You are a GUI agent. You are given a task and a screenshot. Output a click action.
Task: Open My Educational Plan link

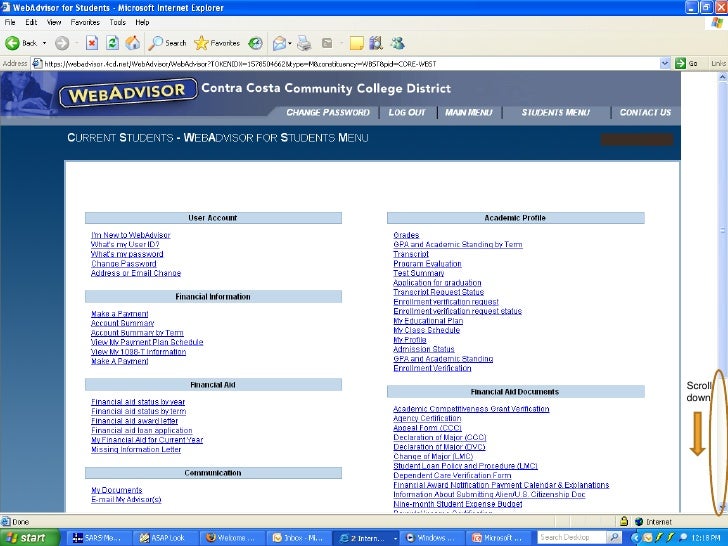[x=428, y=321]
